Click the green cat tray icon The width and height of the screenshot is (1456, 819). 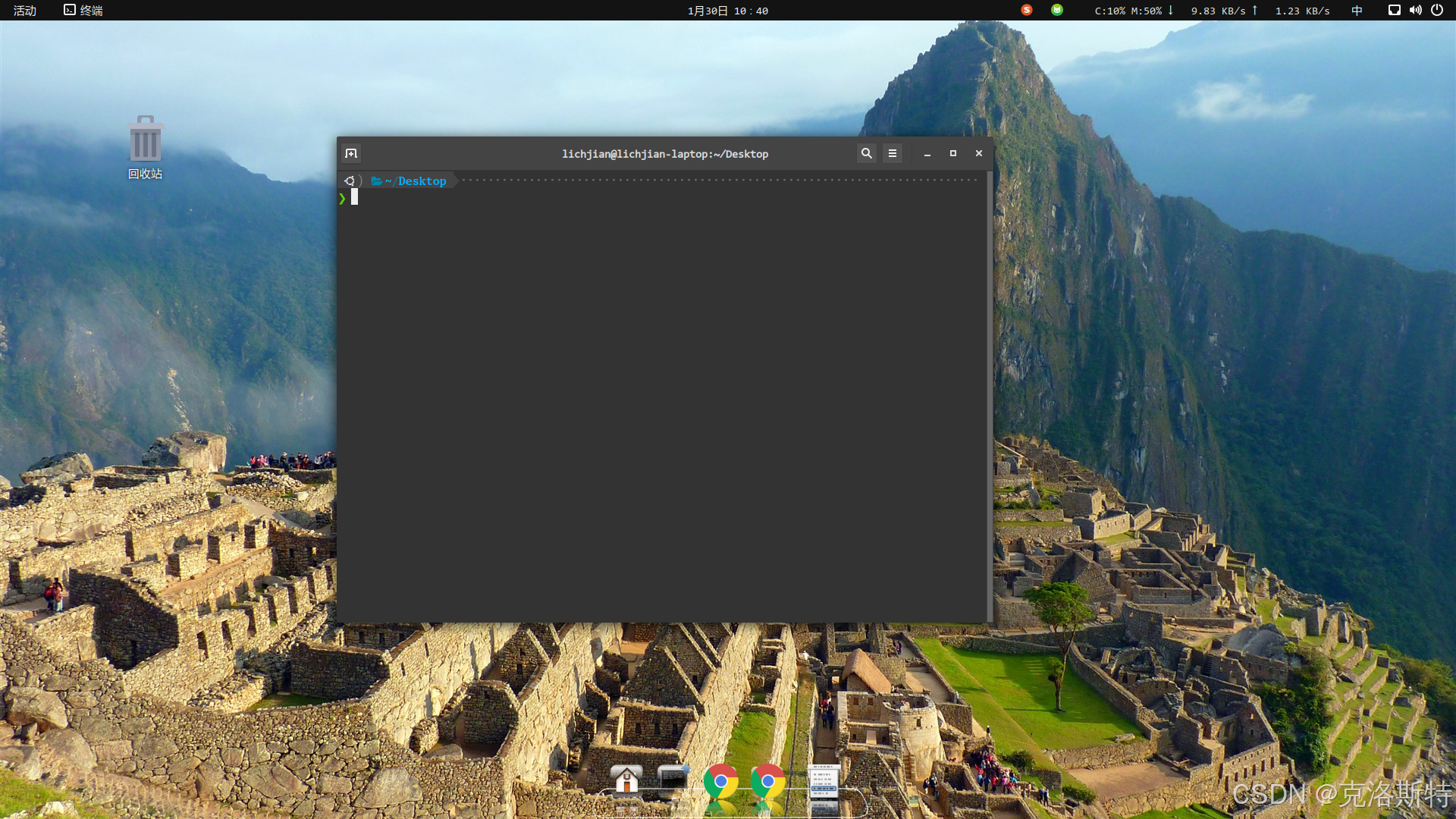1057,10
